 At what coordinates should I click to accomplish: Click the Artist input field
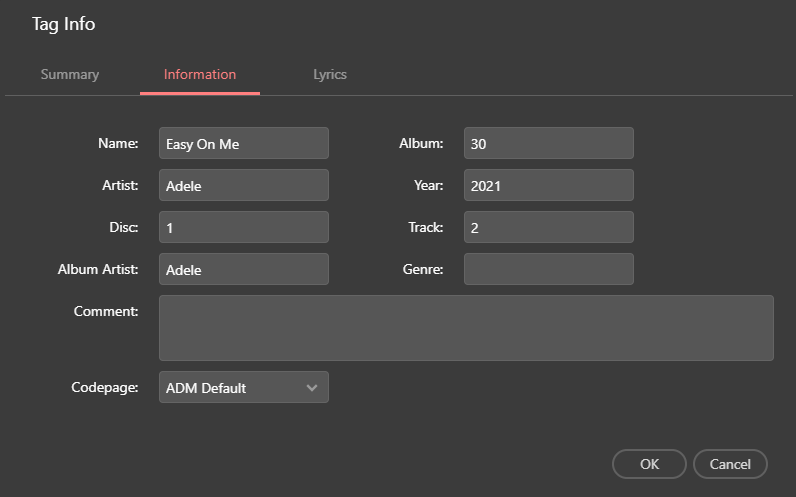pos(244,185)
